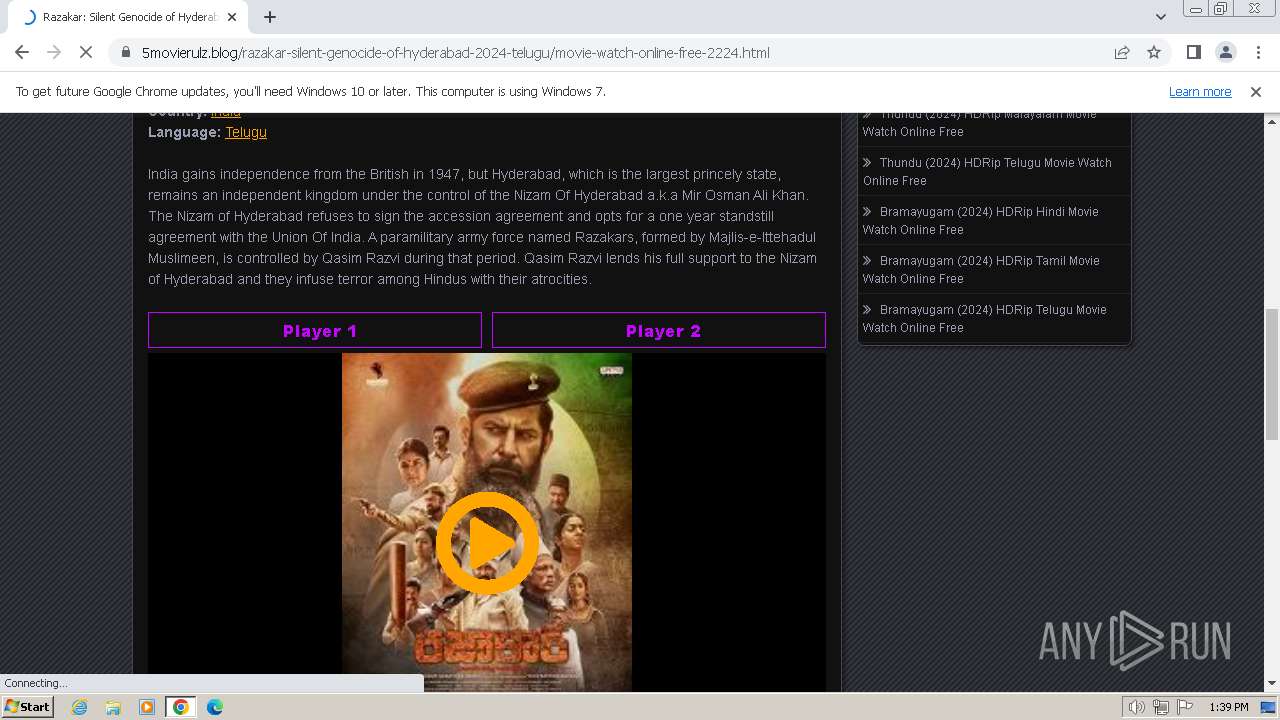
Task: Open the Action Center flag icon
Action: [x=1185, y=707]
